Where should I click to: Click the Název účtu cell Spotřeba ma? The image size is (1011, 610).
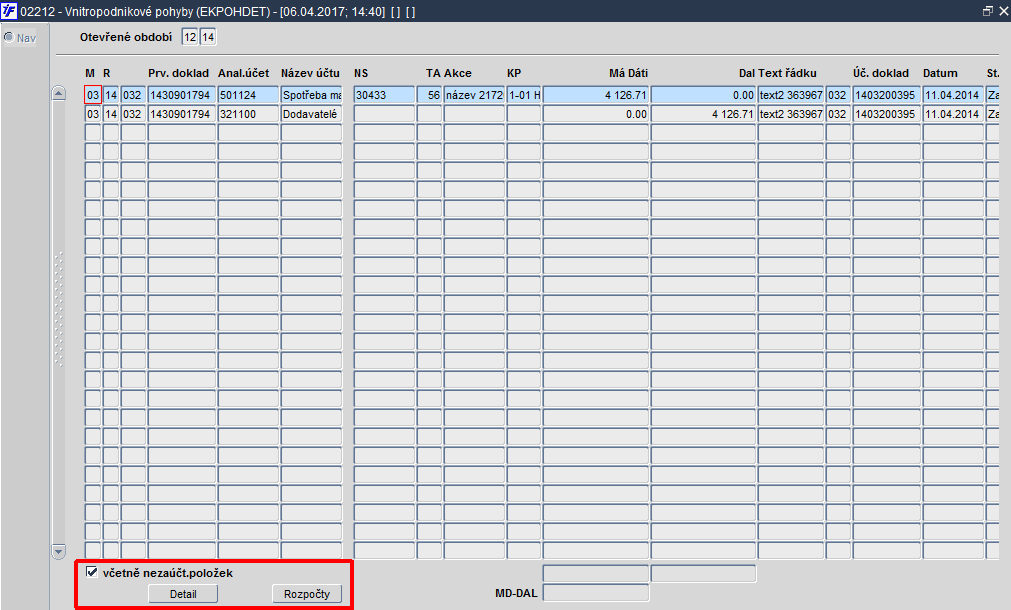pyautogui.click(x=311, y=95)
